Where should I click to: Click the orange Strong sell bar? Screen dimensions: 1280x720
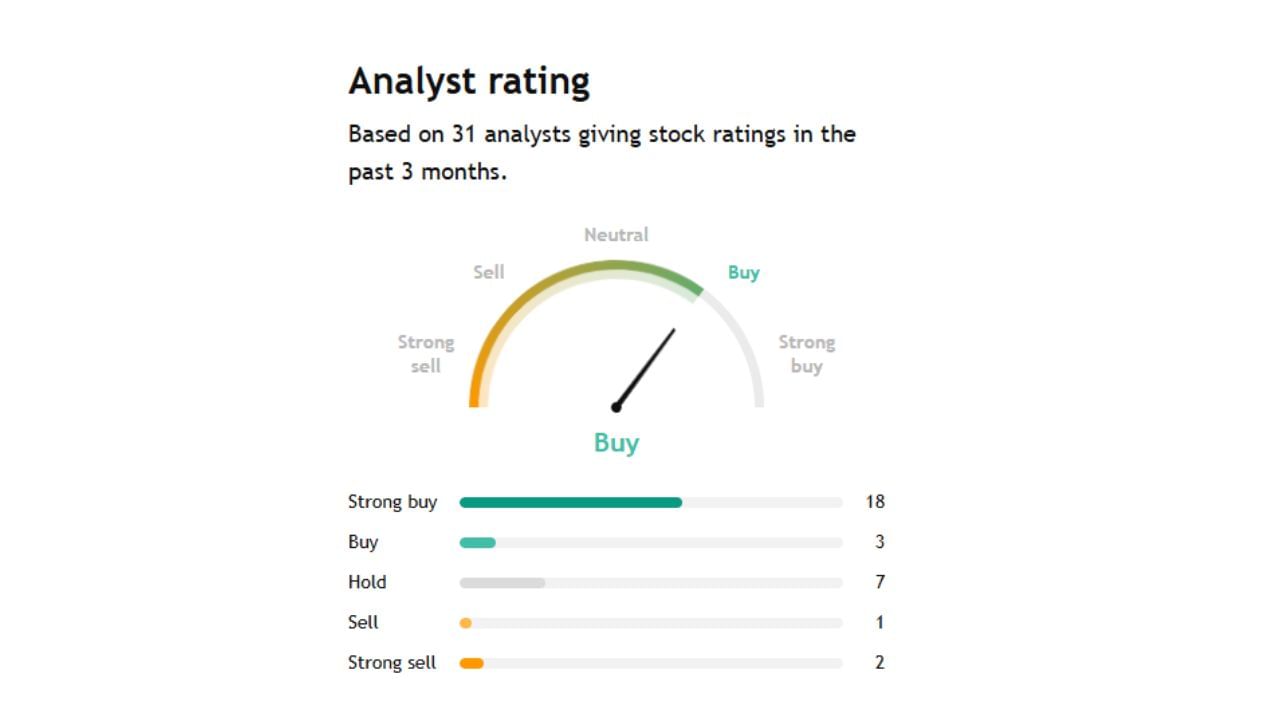tap(471, 663)
